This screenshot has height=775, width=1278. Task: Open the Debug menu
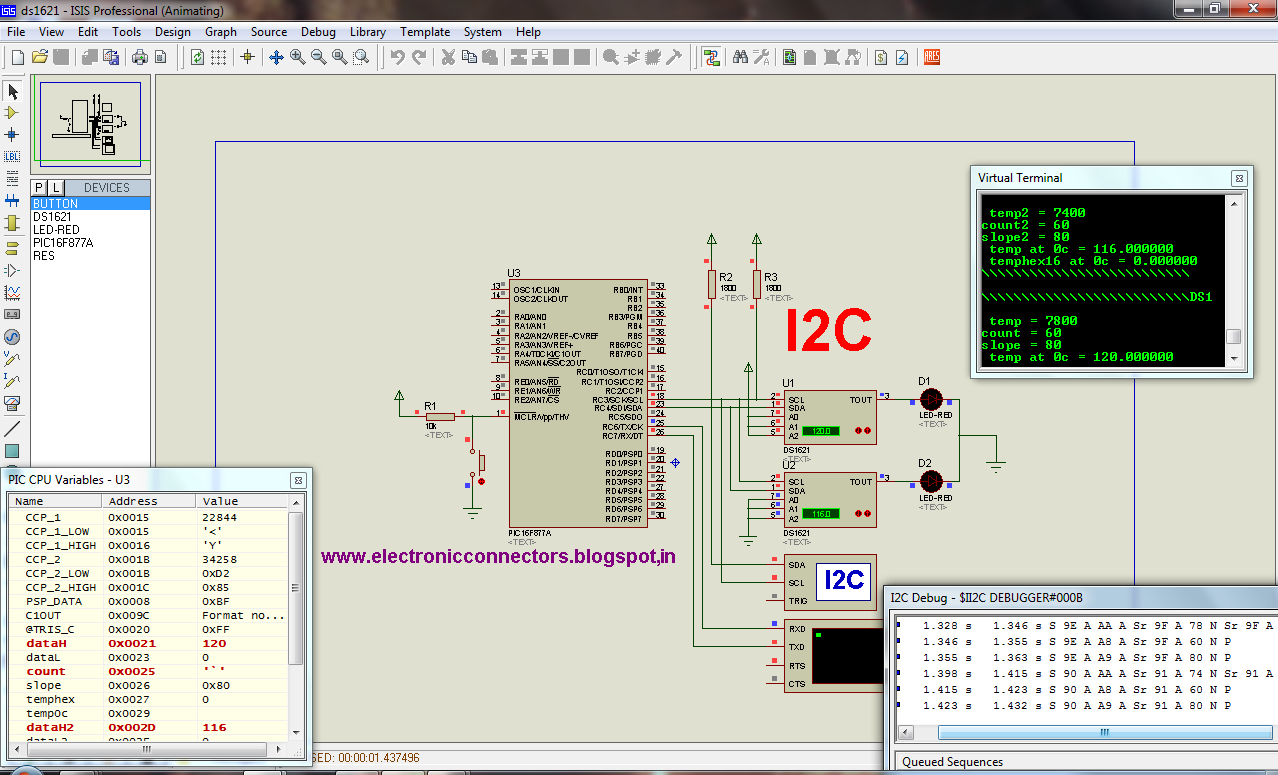point(318,31)
